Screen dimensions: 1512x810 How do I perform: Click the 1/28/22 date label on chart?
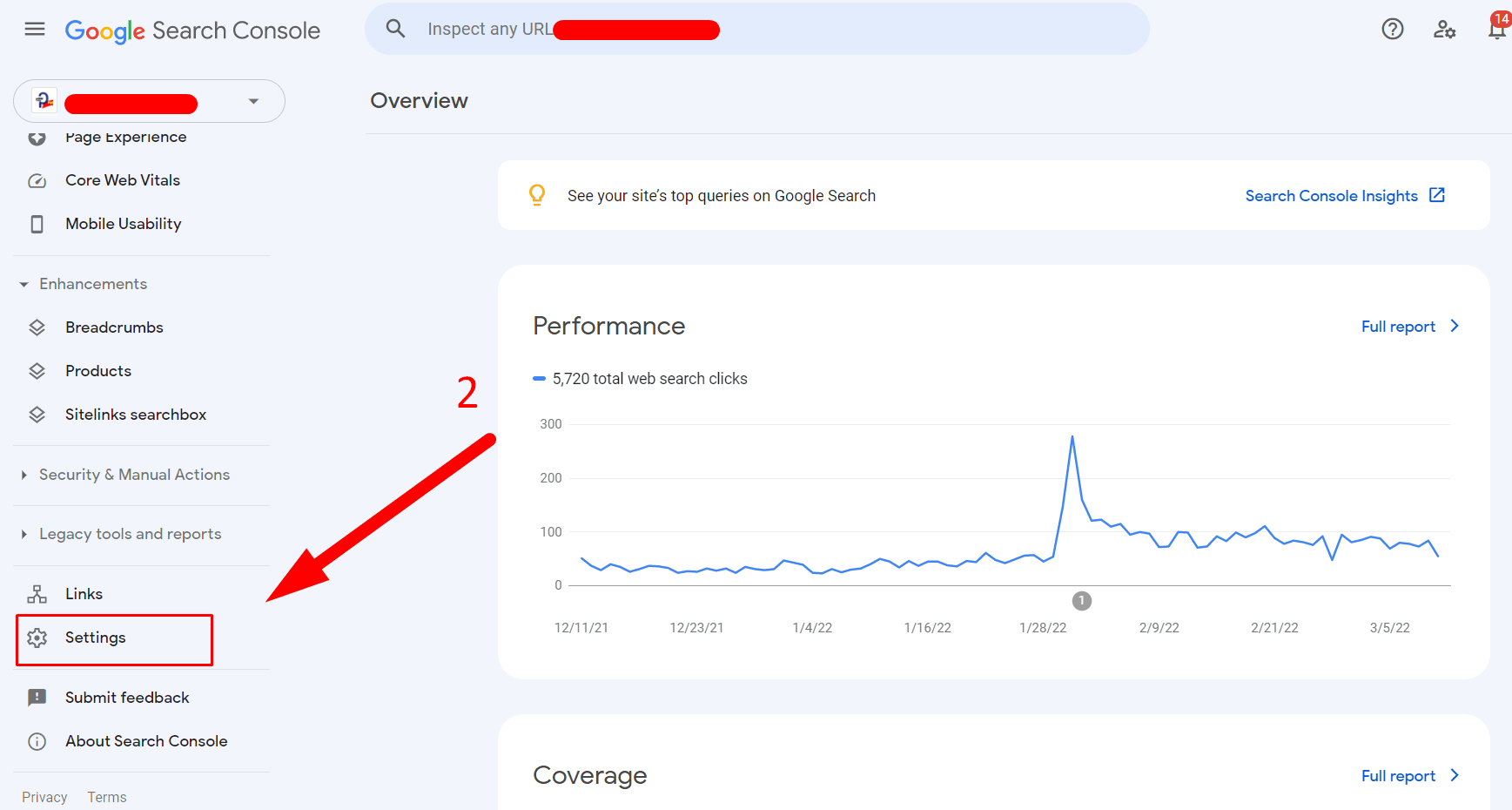[1043, 628]
